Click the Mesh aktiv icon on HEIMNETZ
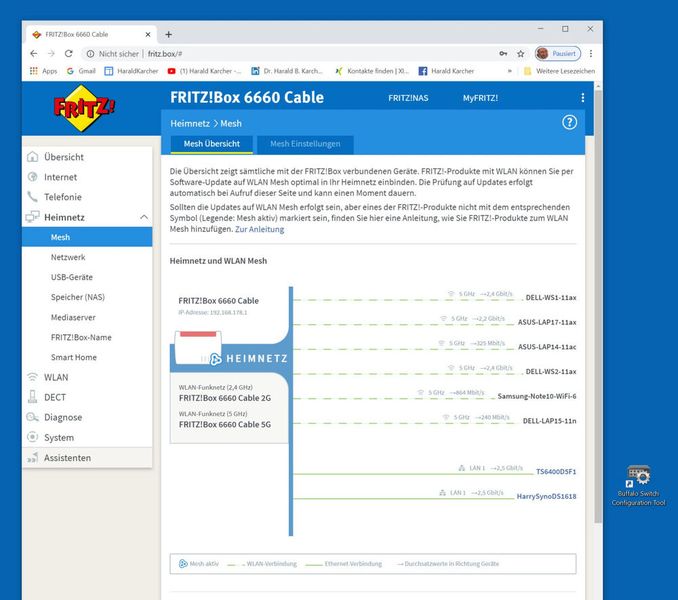 tap(215, 359)
